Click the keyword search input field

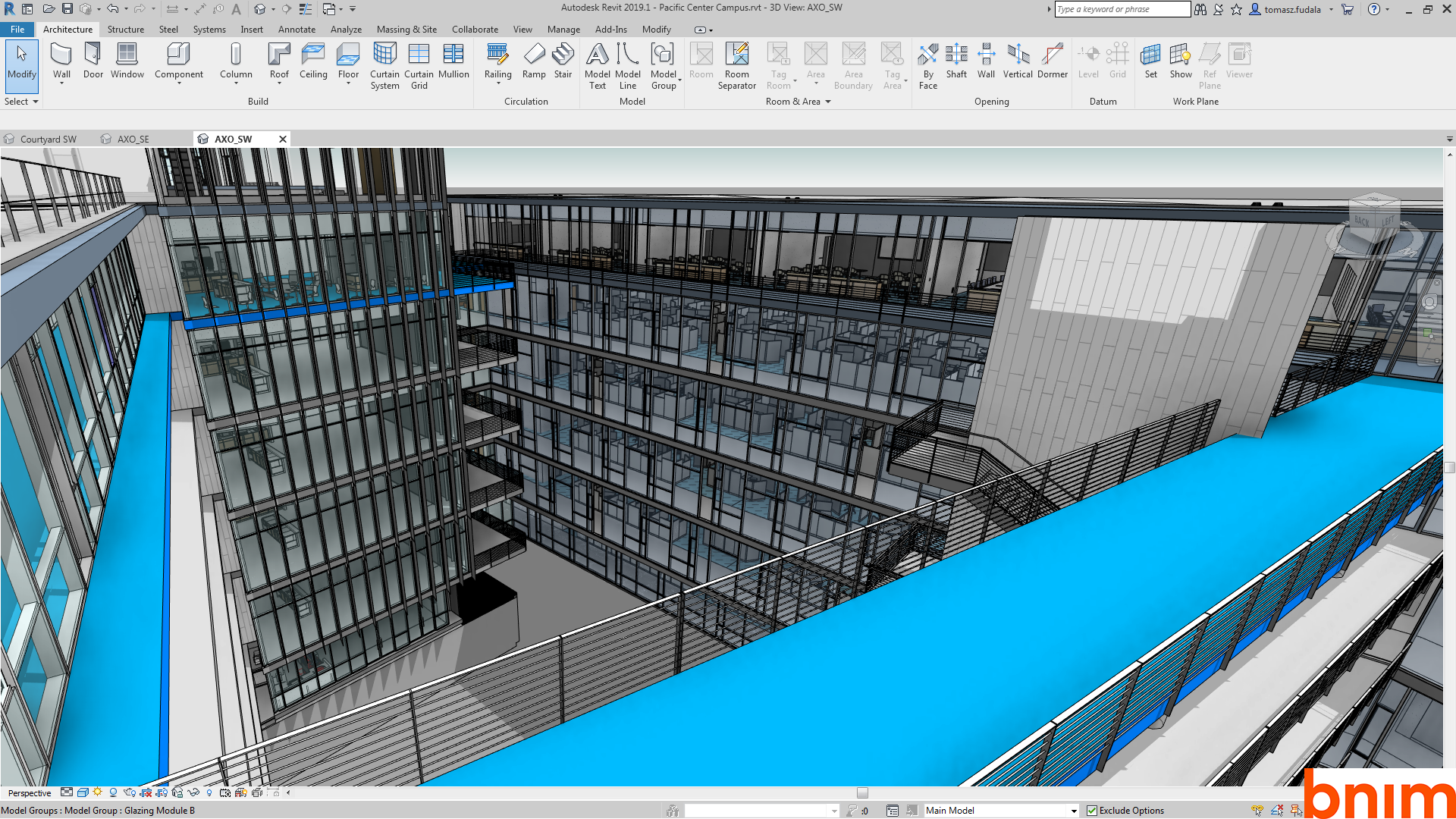click(1121, 9)
